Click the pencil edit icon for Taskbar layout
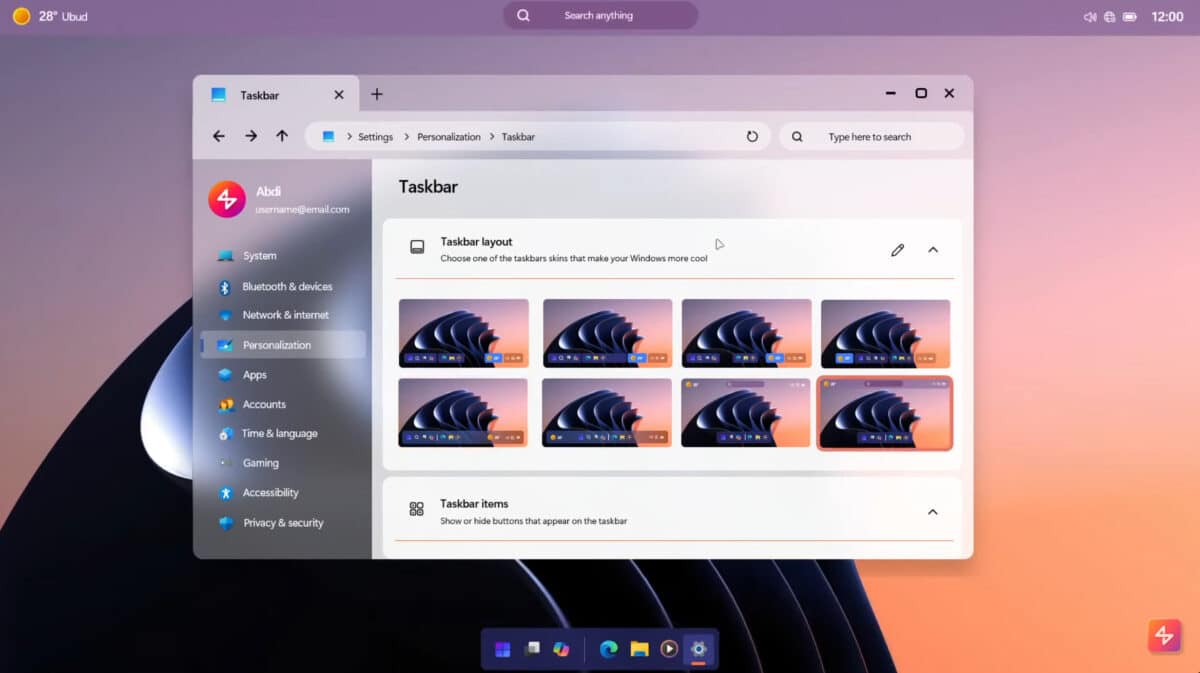The height and width of the screenshot is (673, 1200). 897,249
